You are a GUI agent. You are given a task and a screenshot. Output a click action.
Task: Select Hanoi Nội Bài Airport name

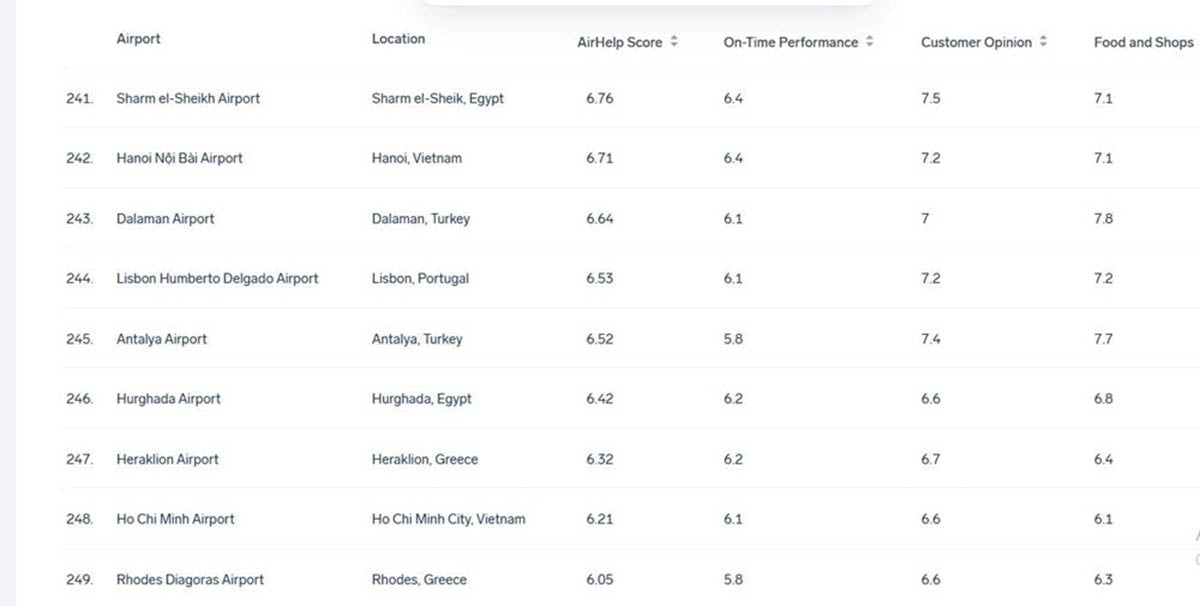179,158
